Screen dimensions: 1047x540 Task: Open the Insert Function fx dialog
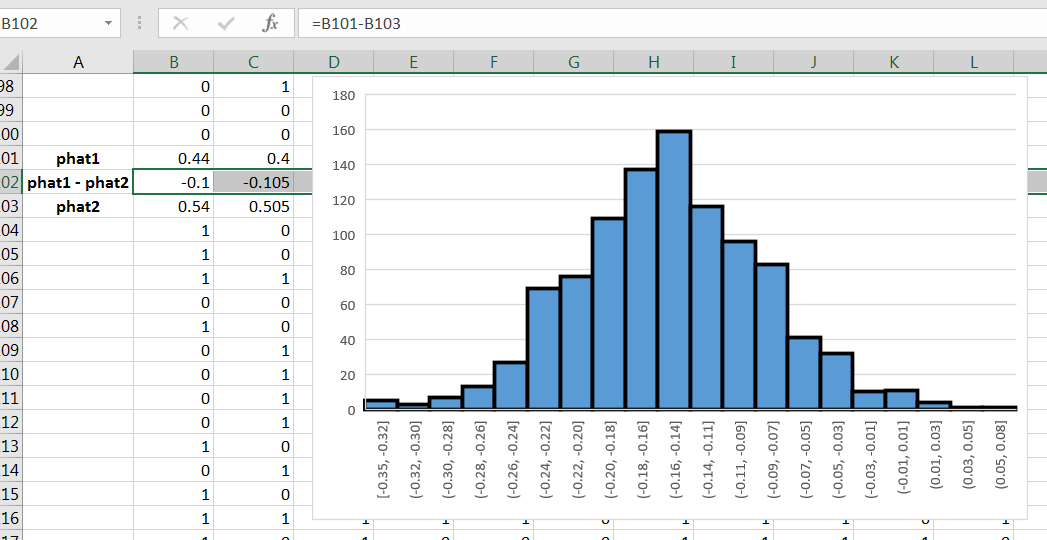click(x=270, y=23)
